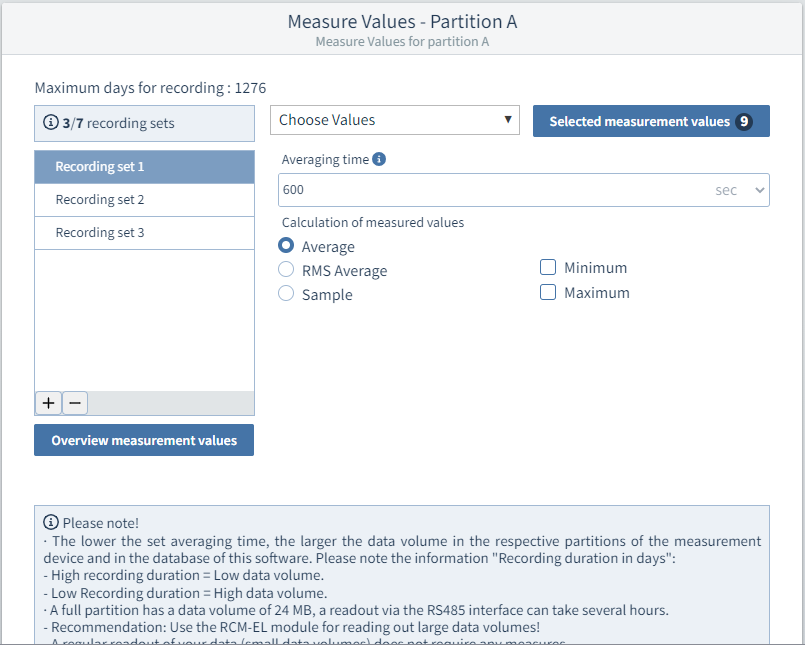Click the 24 MB full partition note line

(x=356, y=610)
